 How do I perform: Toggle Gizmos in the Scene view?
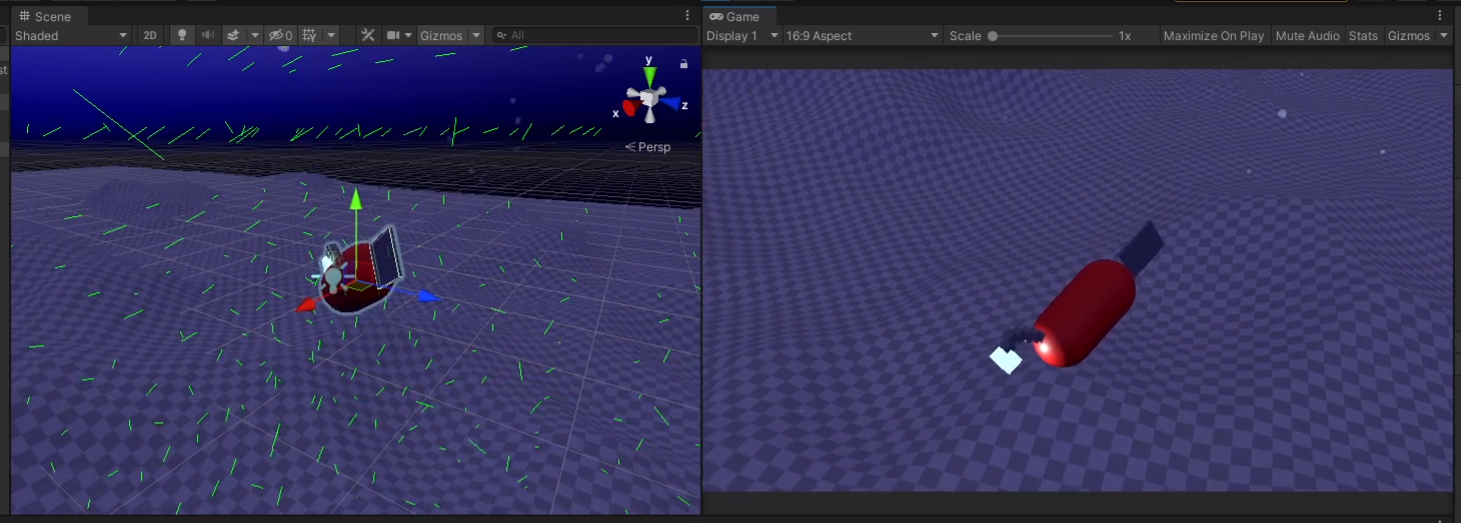[x=441, y=35]
